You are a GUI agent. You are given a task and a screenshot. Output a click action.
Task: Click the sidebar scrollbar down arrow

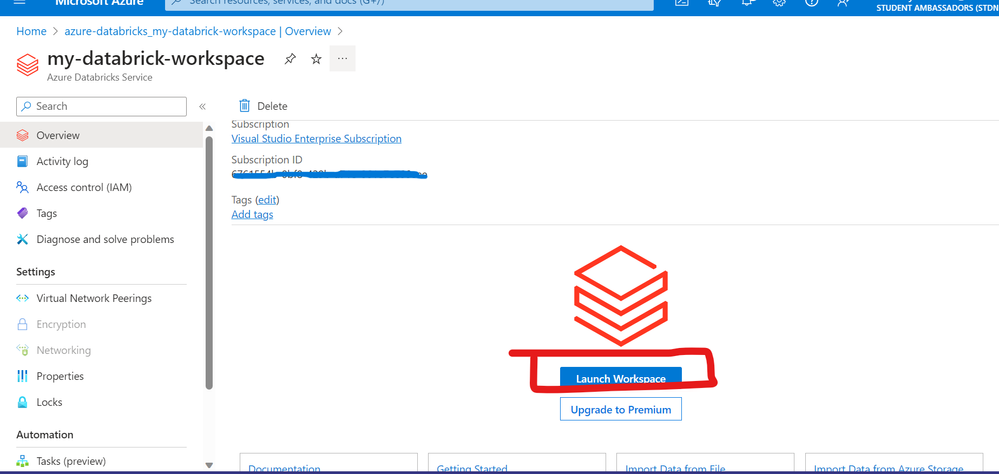(x=209, y=466)
